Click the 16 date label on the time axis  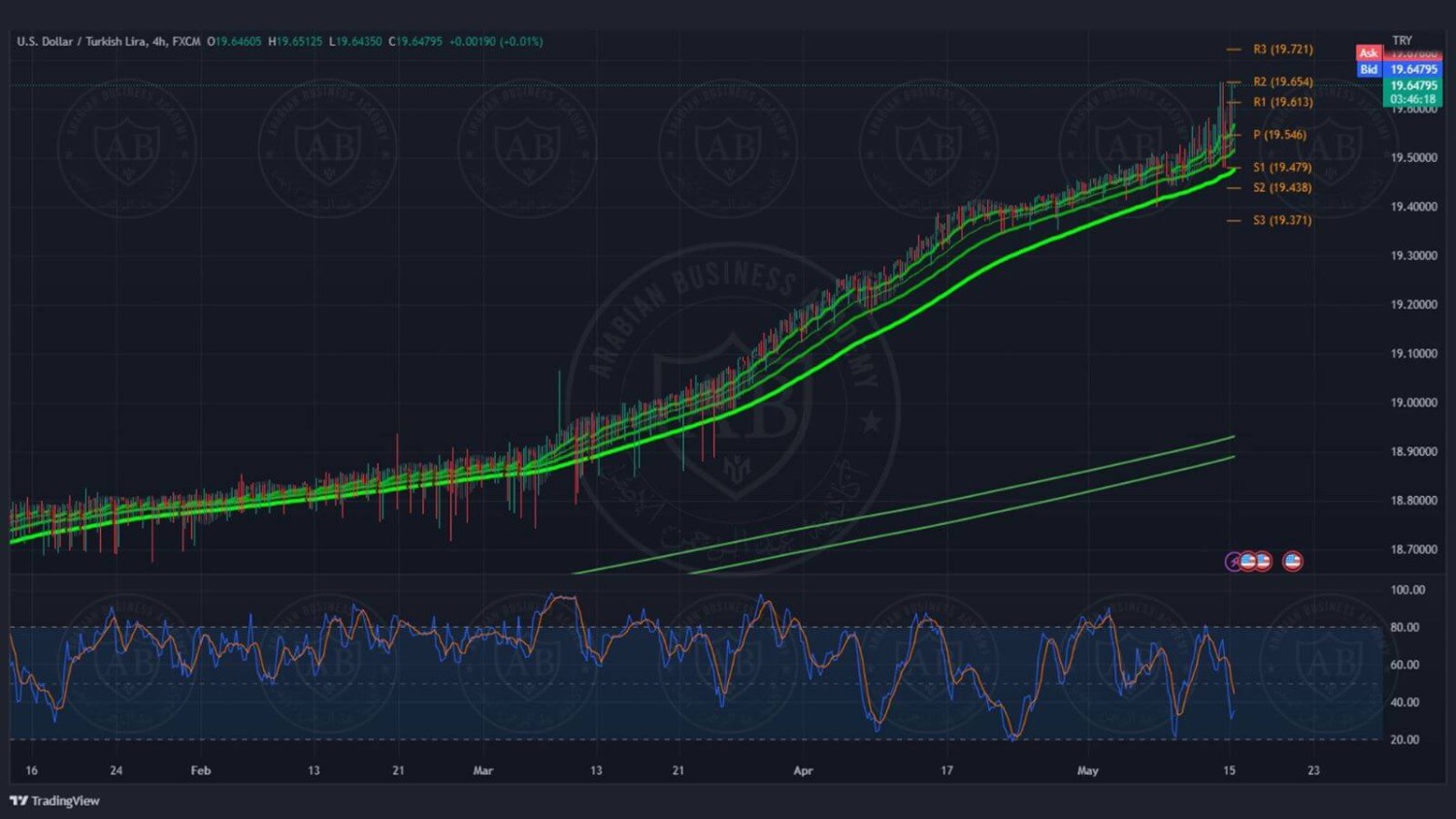pos(32,770)
